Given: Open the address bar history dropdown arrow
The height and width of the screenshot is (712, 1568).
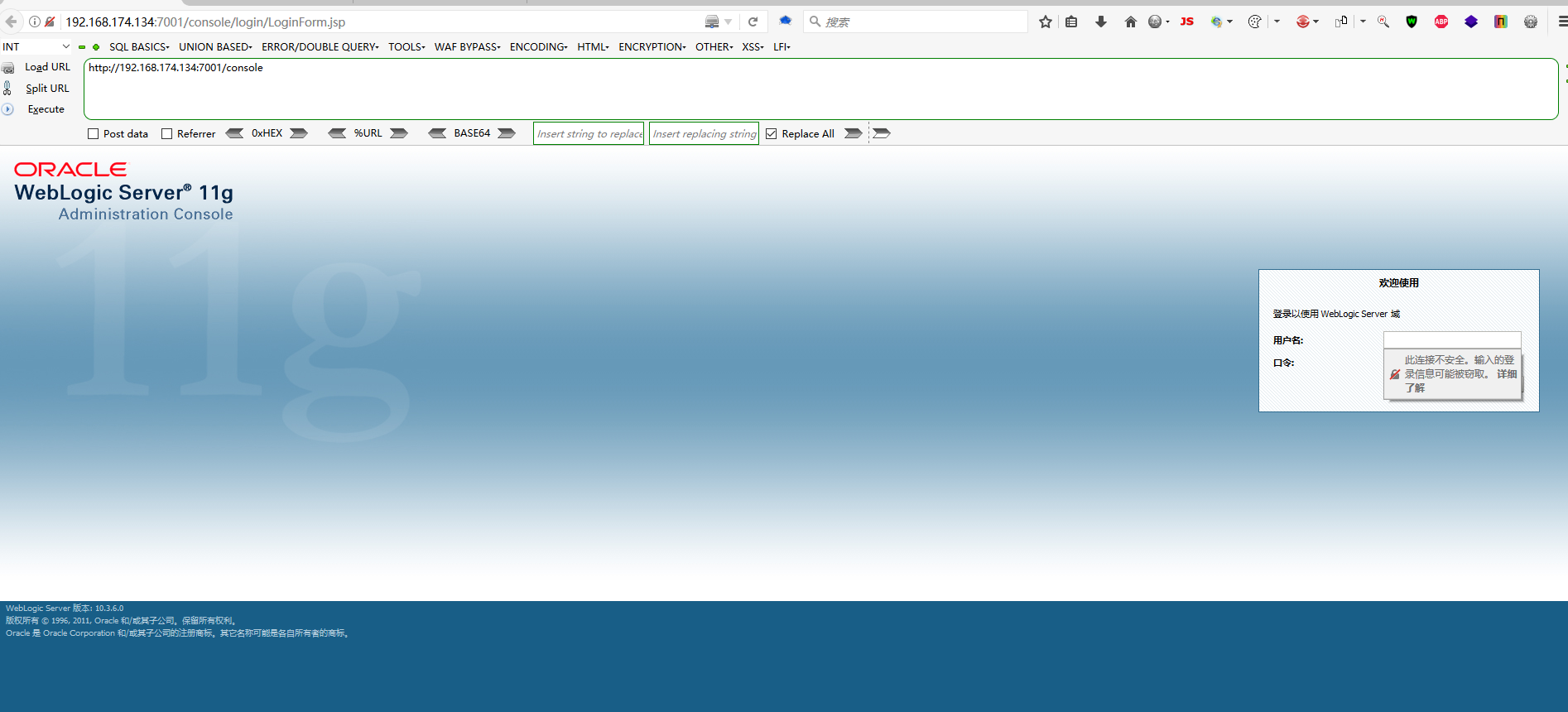Looking at the screenshot, I should click(x=729, y=22).
